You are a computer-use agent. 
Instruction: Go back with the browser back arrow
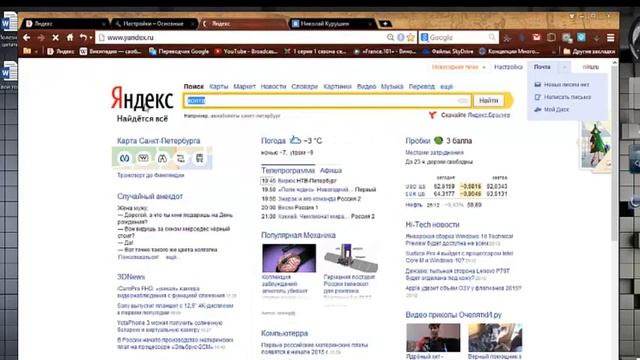(x=27, y=38)
